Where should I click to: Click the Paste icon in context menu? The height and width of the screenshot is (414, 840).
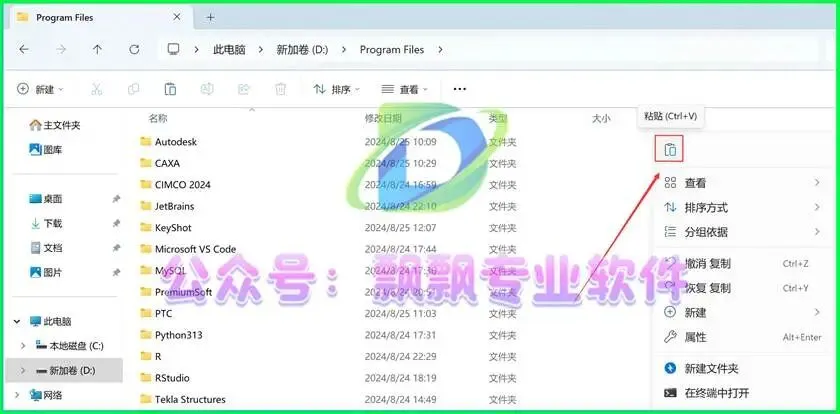coord(670,150)
